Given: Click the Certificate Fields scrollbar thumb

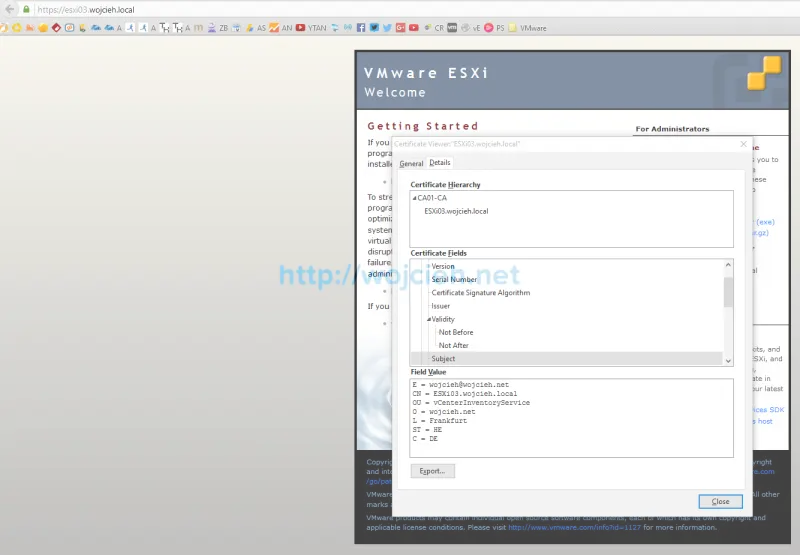Looking at the screenshot, I should tap(728, 292).
